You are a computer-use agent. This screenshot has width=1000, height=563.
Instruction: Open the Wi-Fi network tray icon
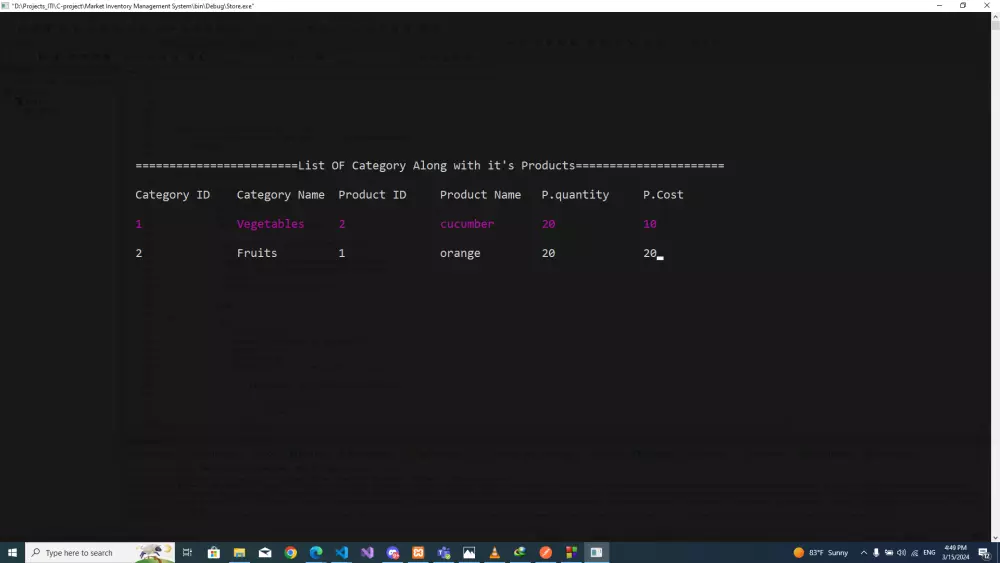pos(915,552)
